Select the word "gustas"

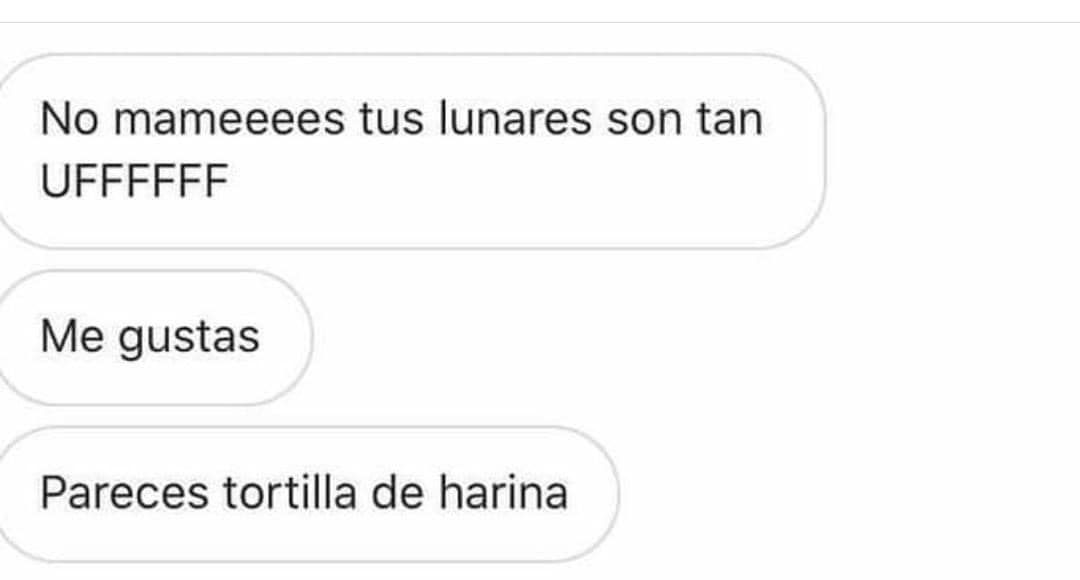[189, 339]
